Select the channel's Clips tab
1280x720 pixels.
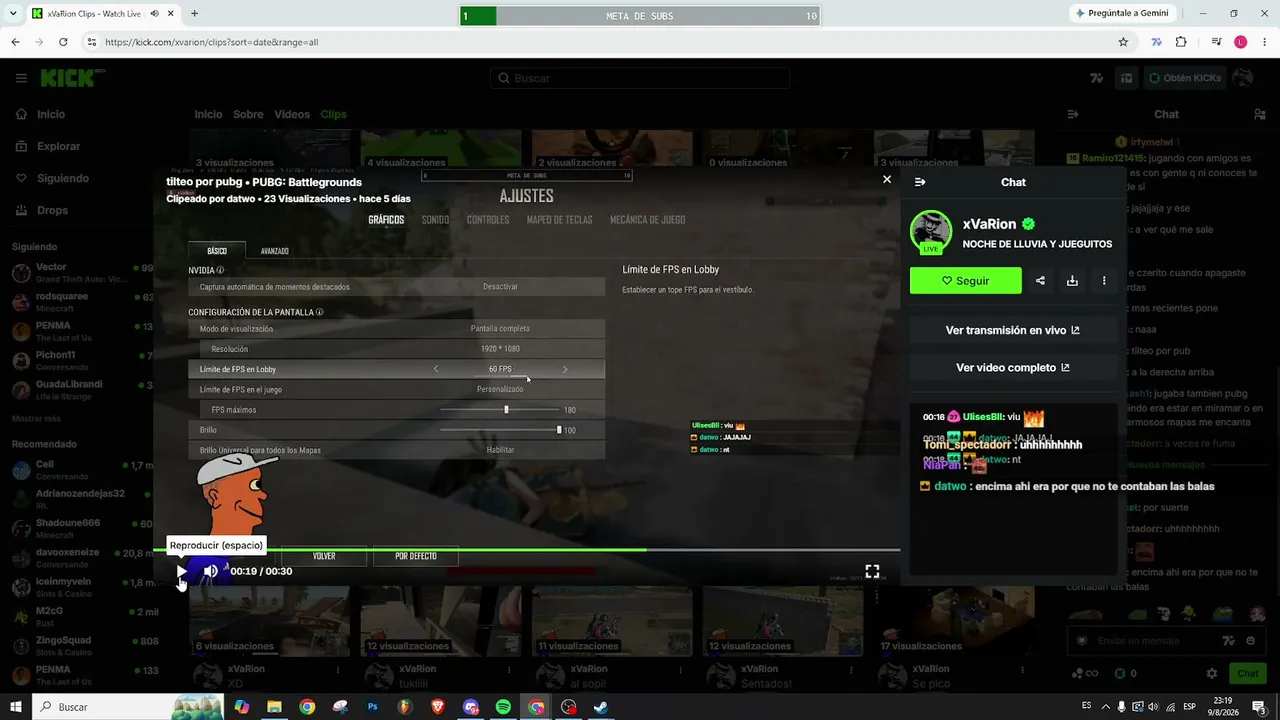[334, 114]
